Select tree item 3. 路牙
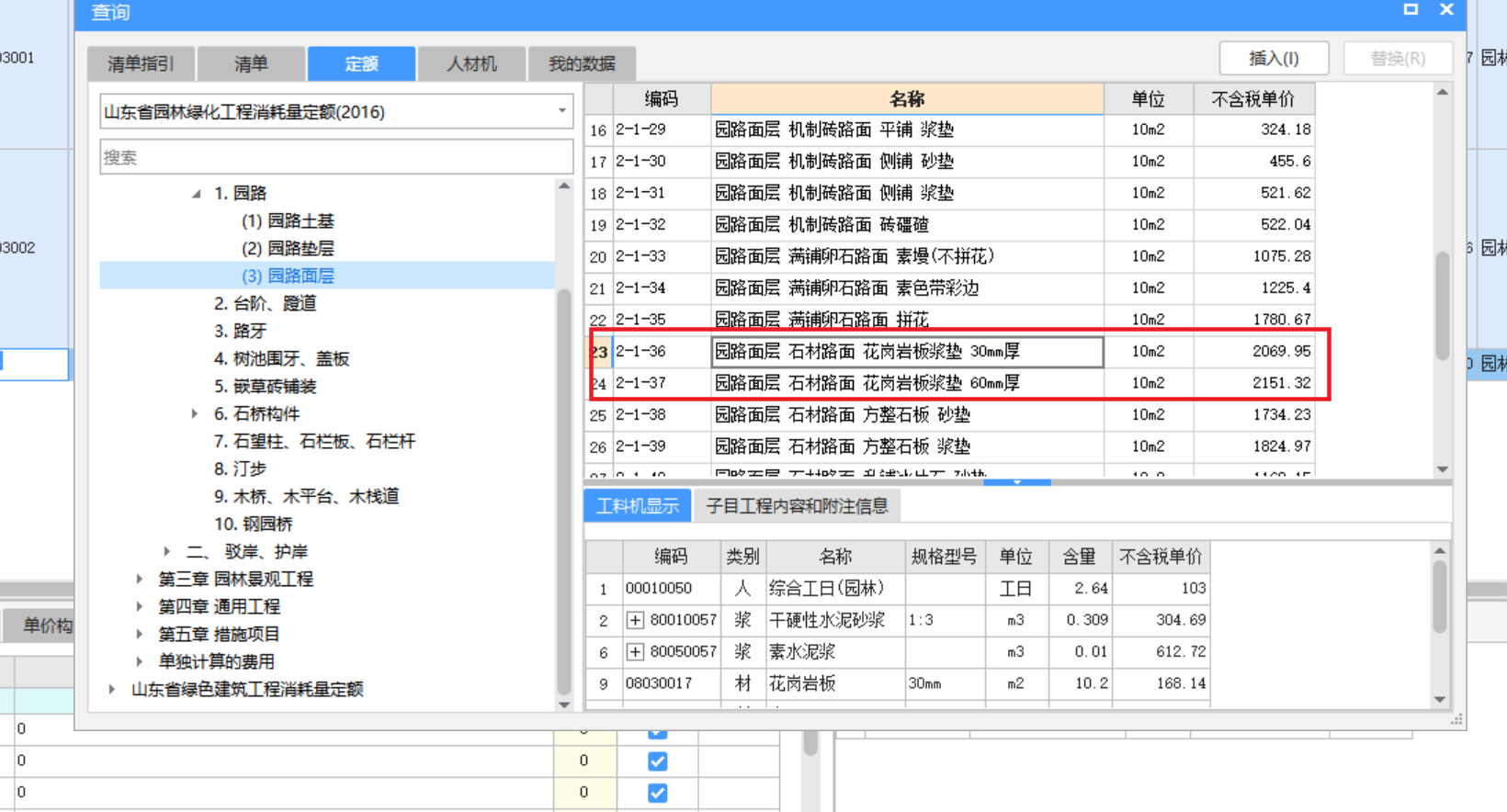The height and width of the screenshot is (812, 1507). (240, 332)
